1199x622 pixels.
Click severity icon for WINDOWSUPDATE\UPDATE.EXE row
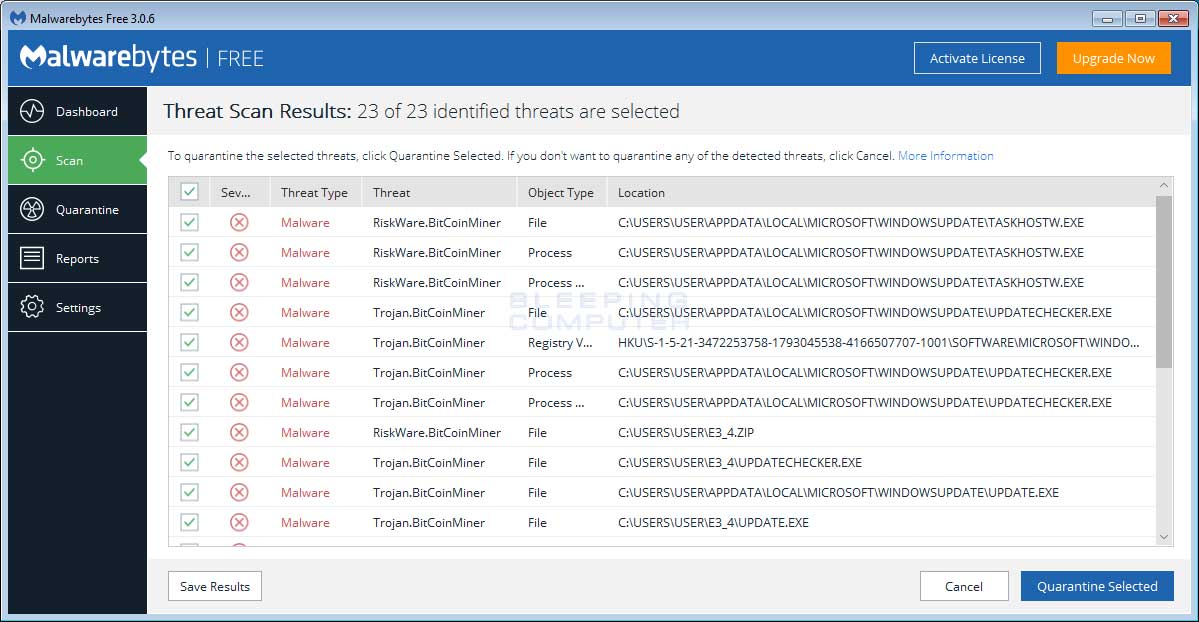(239, 492)
